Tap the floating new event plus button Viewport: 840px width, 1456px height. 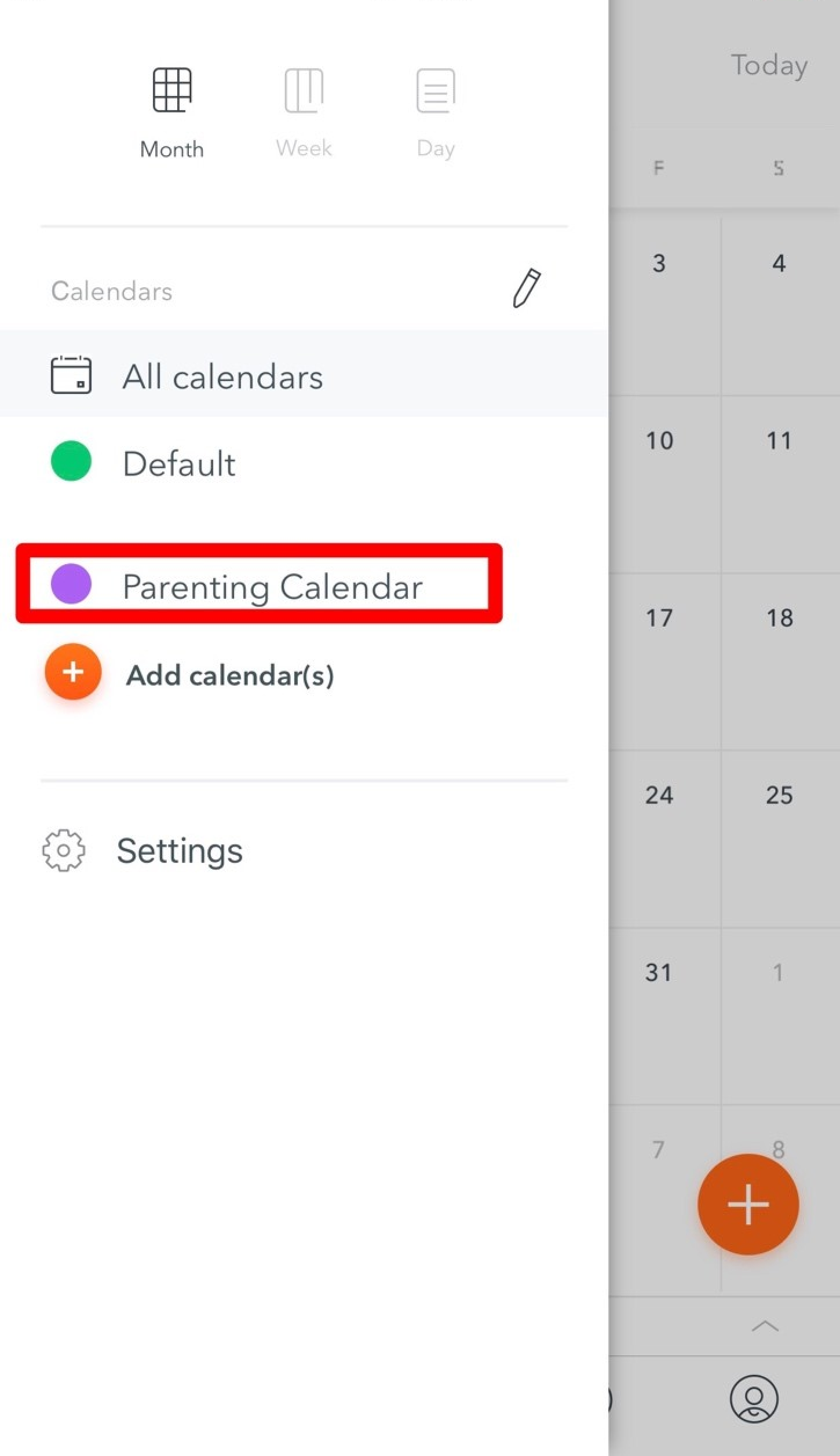coord(748,1205)
